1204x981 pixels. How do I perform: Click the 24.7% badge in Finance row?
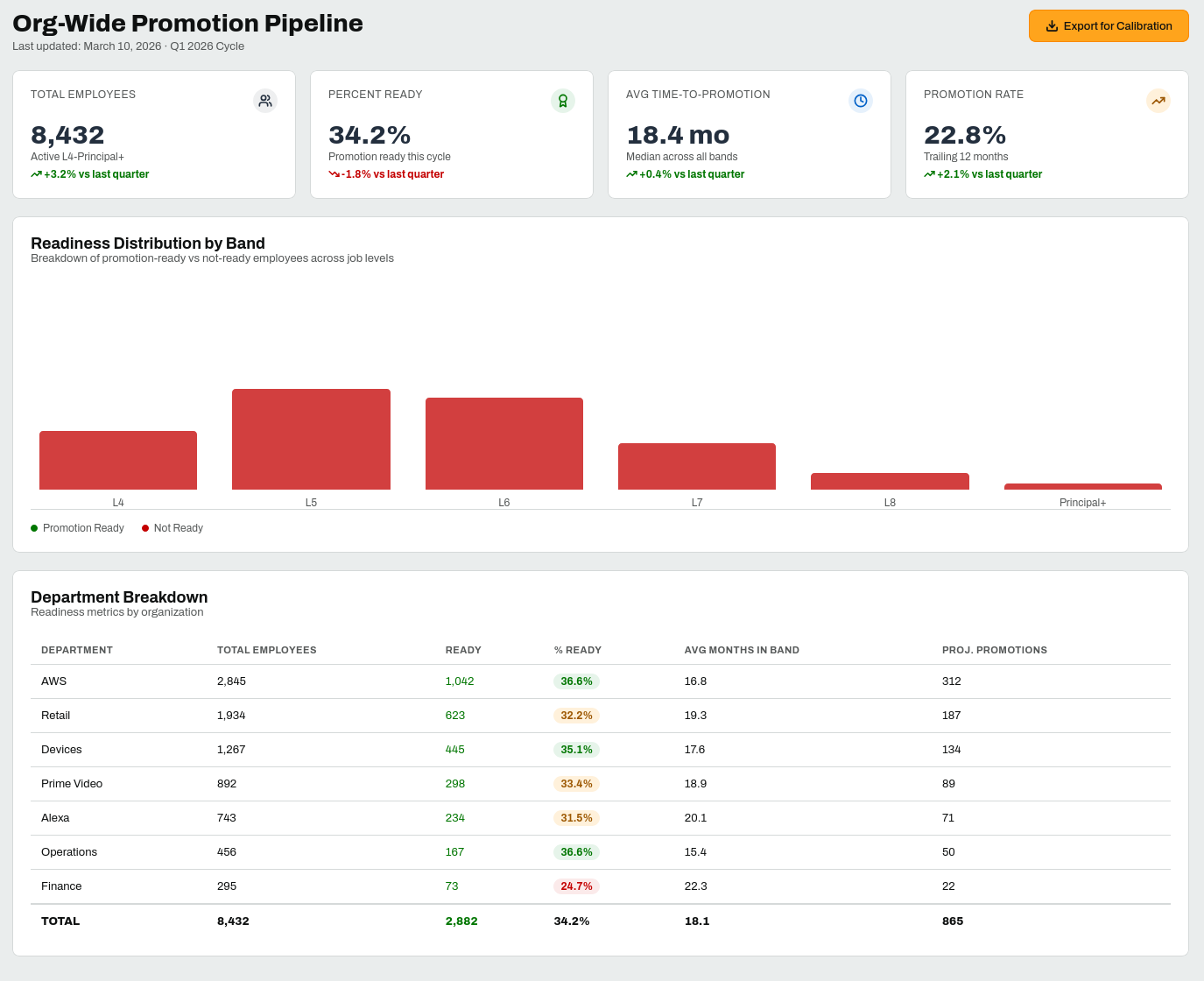pos(576,886)
